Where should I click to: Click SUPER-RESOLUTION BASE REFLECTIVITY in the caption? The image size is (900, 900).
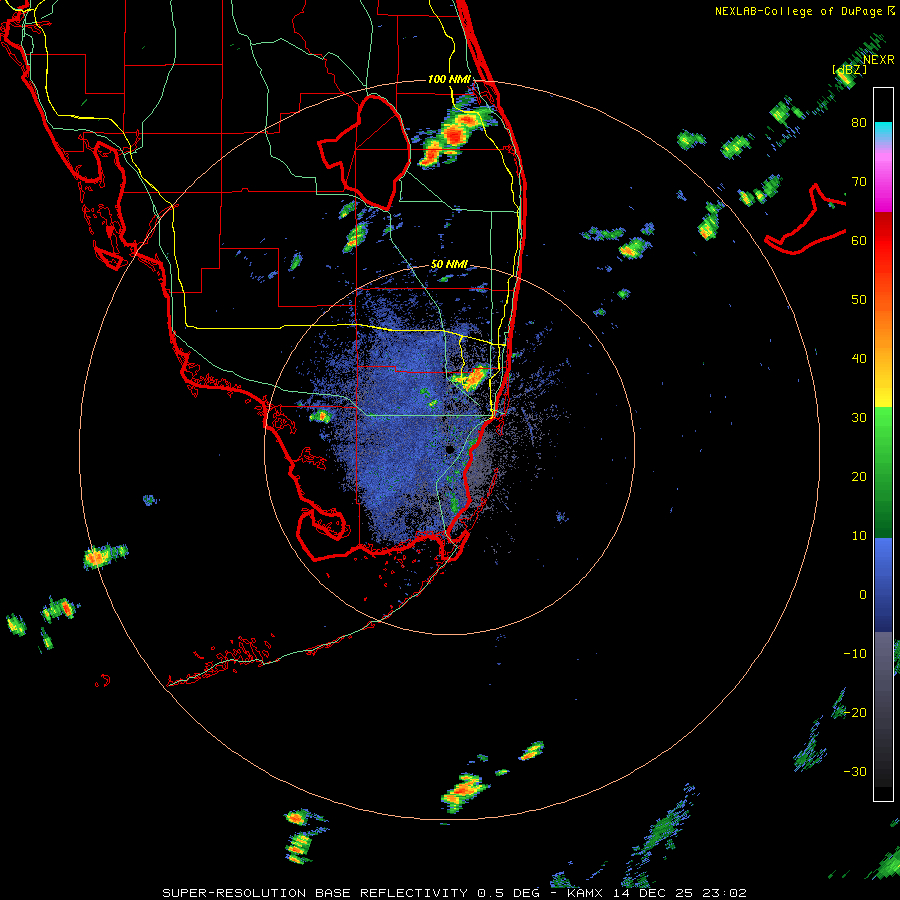(x=315, y=893)
